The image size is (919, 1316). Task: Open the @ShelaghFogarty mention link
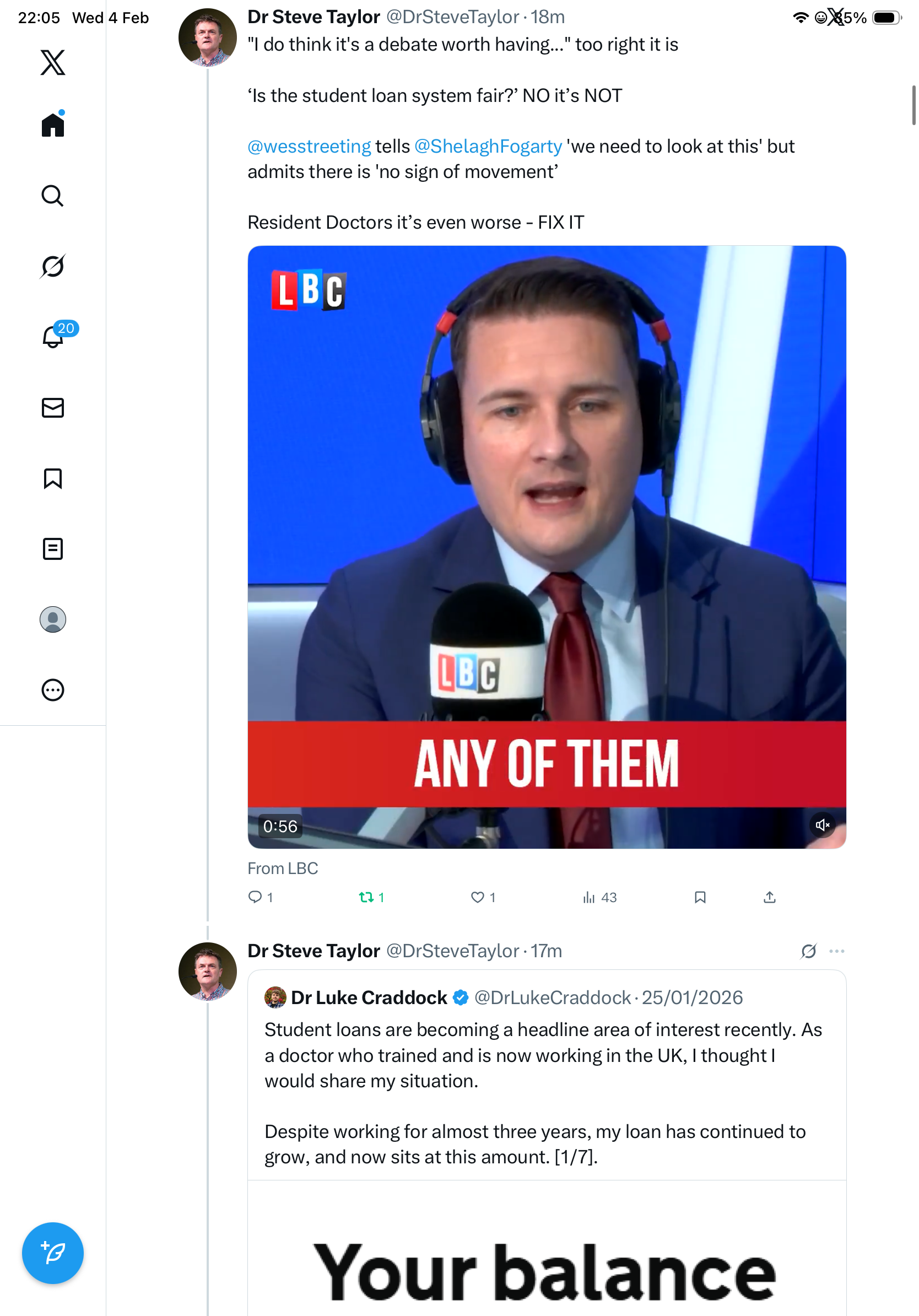pyautogui.click(x=488, y=147)
